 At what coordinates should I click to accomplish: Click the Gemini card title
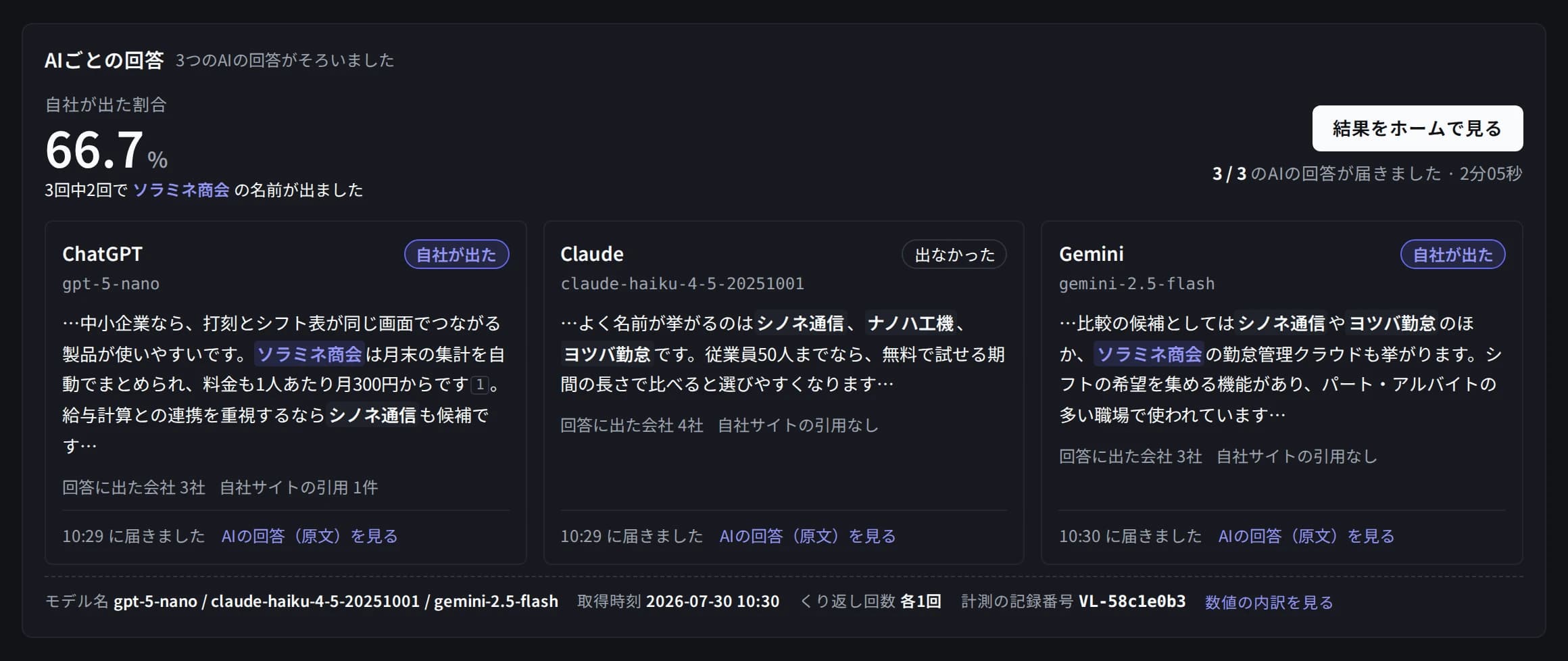[x=1092, y=253]
